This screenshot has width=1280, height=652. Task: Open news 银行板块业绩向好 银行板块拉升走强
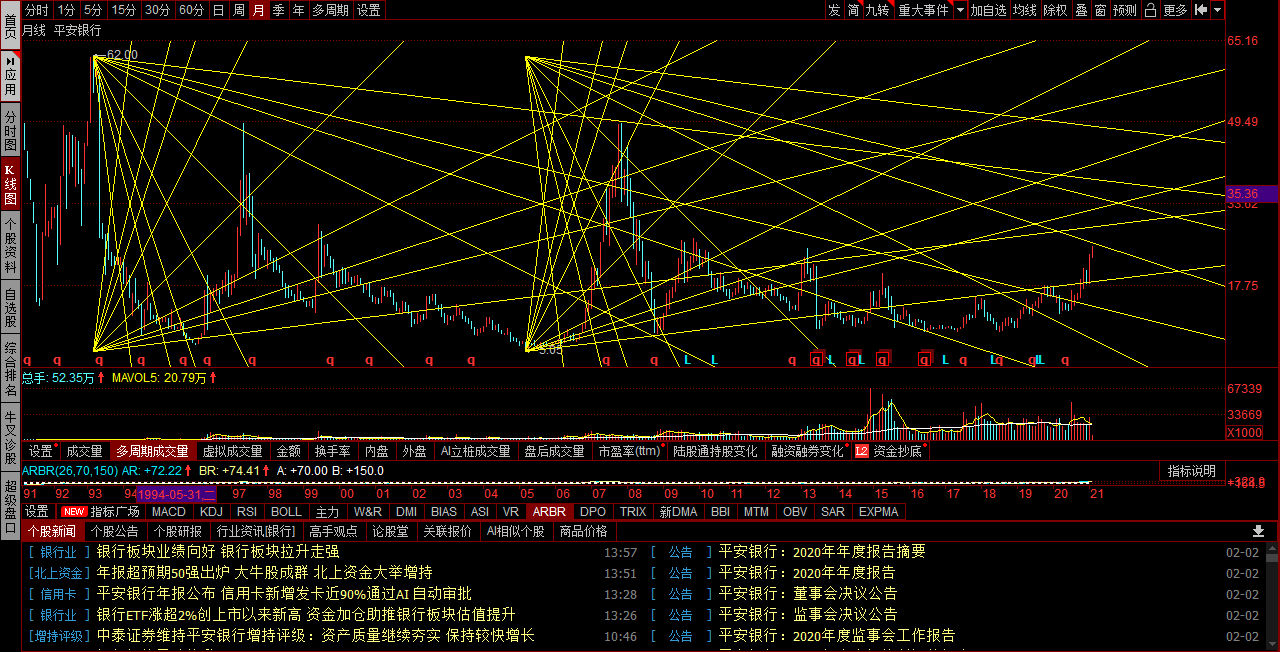click(x=218, y=551)
